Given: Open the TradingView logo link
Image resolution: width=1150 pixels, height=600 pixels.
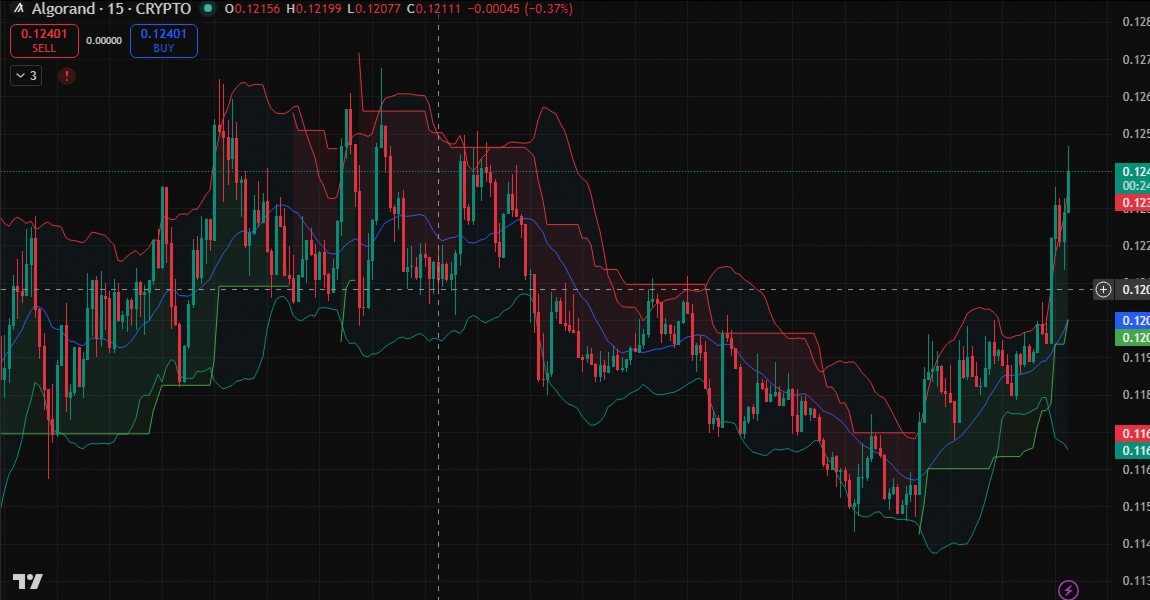Looking at the screenshot, I should 27,582.
